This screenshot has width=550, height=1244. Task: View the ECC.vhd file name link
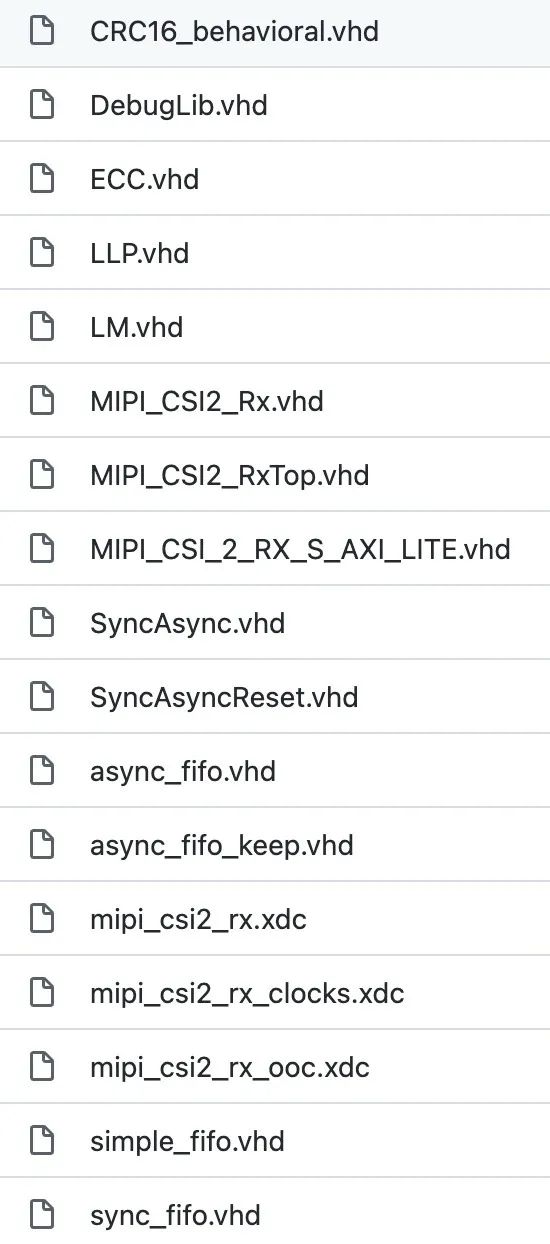coord(145,180)
